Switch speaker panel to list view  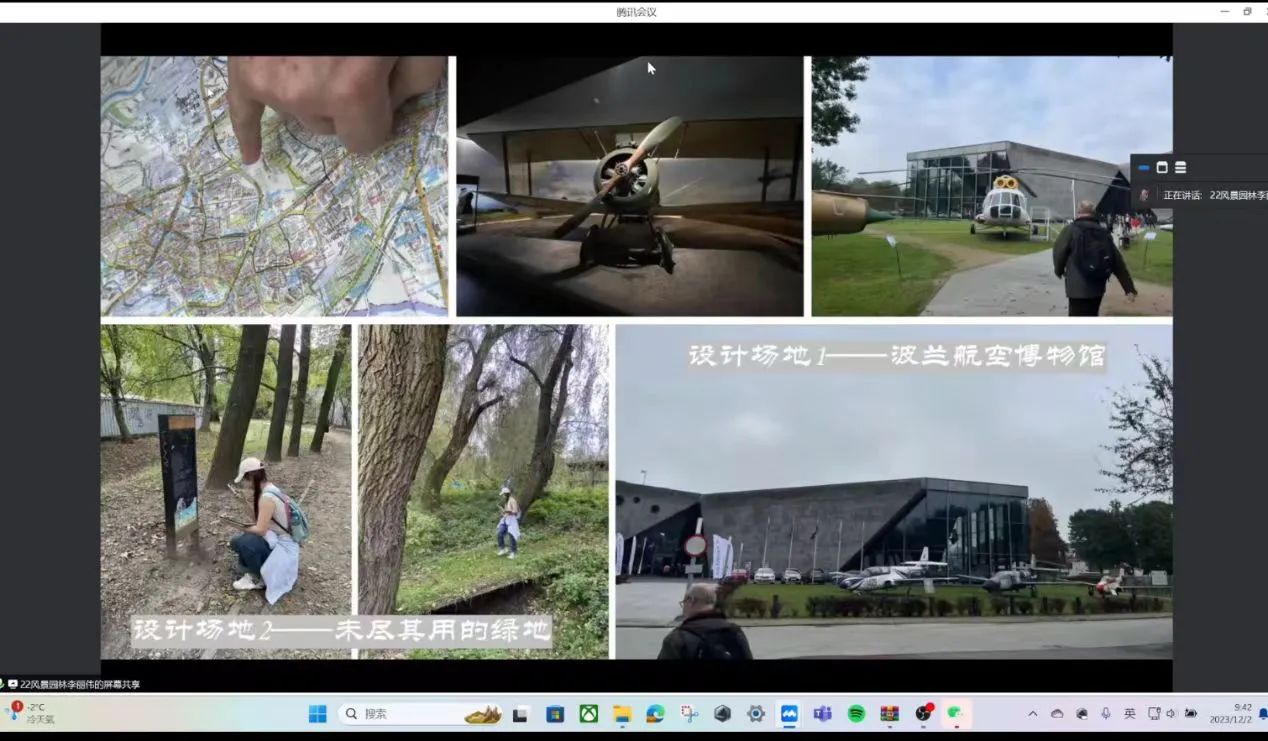coord(1180,168)
